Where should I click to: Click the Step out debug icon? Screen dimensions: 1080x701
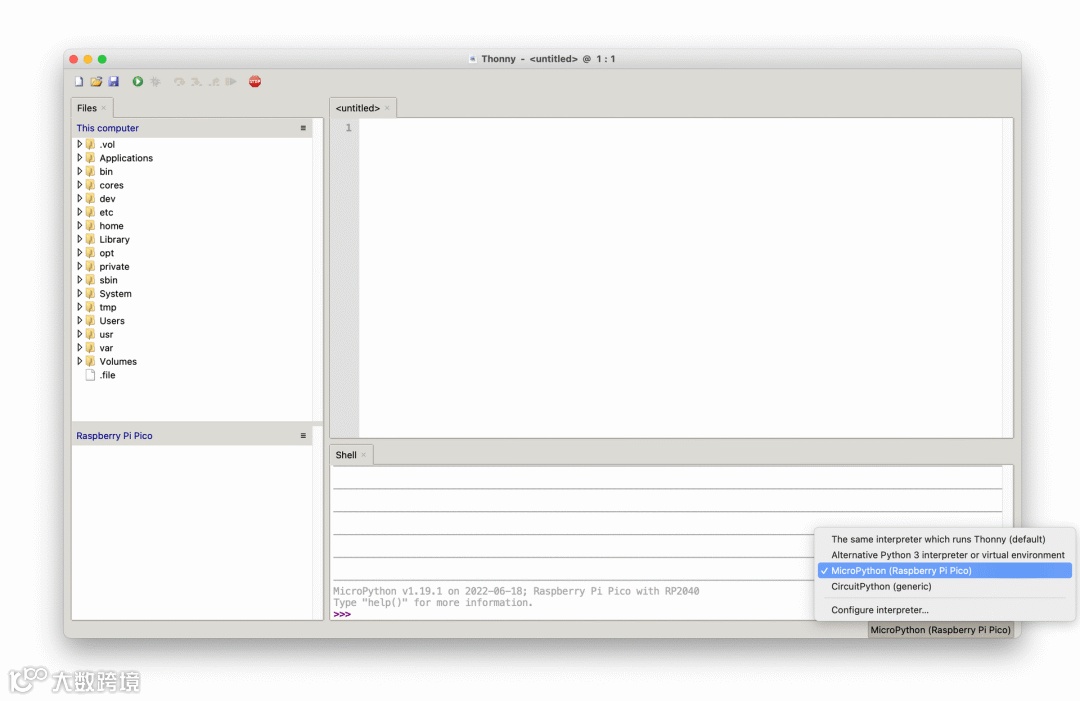point(214,81)
